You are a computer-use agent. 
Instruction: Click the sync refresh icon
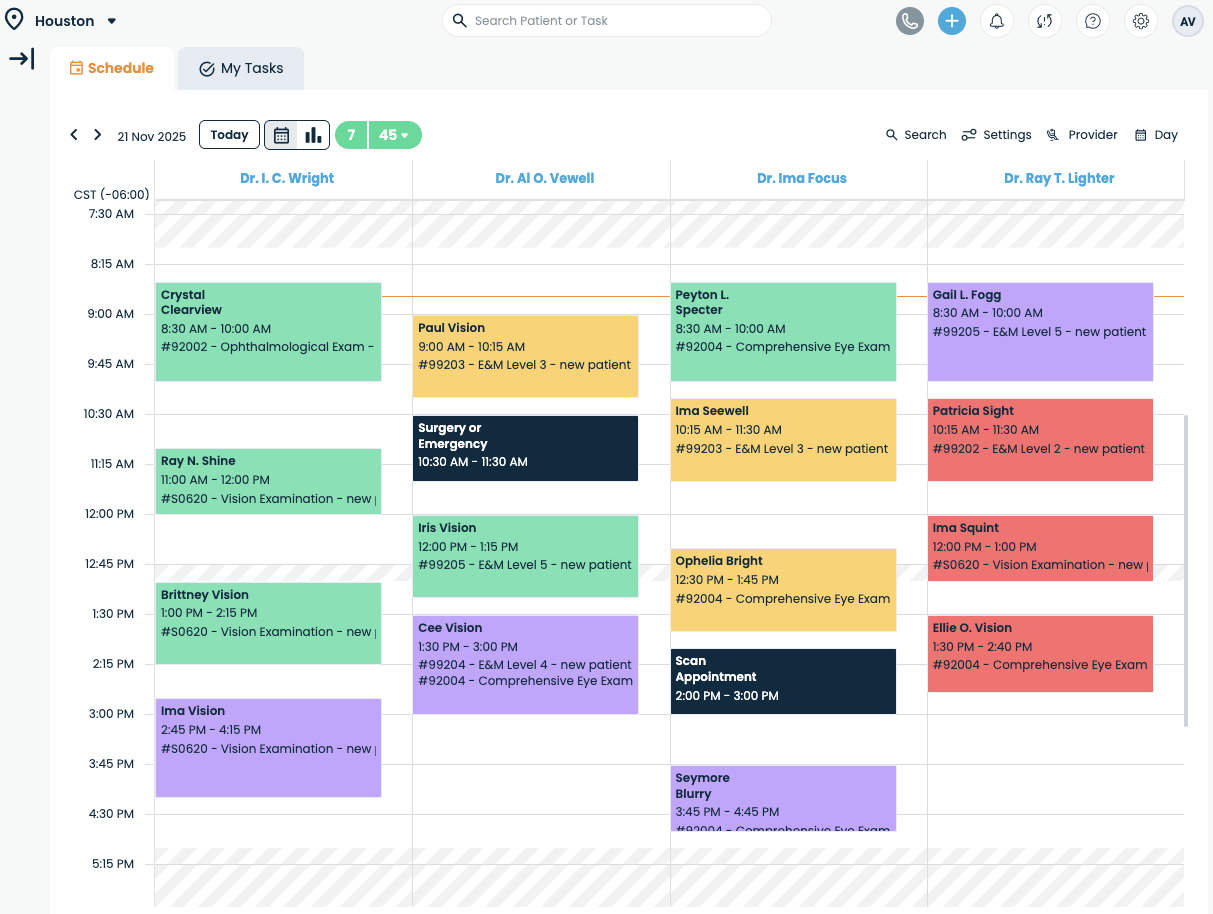click(1045, 21)
